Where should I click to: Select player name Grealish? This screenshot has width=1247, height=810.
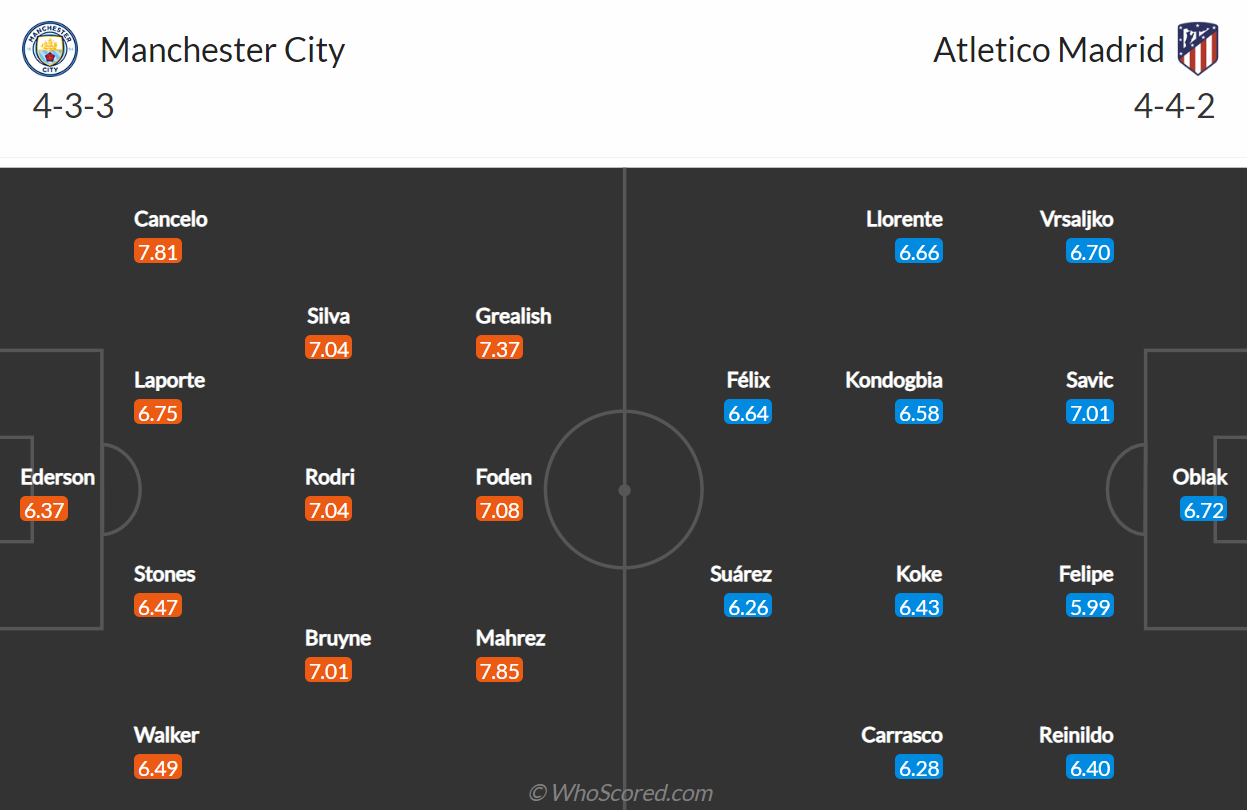[x=514, y=316]
